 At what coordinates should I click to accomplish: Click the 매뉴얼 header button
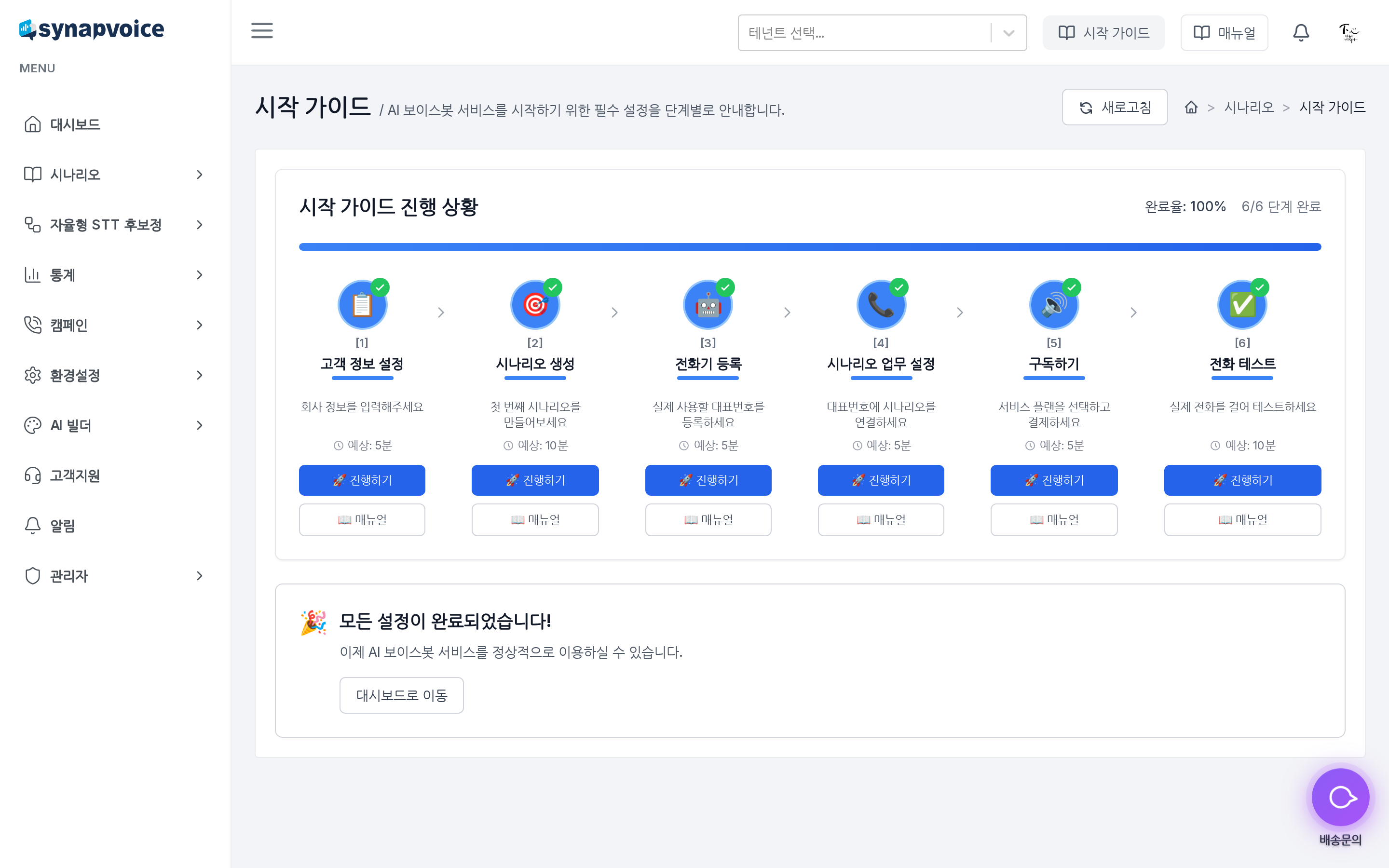point(1224,33)
